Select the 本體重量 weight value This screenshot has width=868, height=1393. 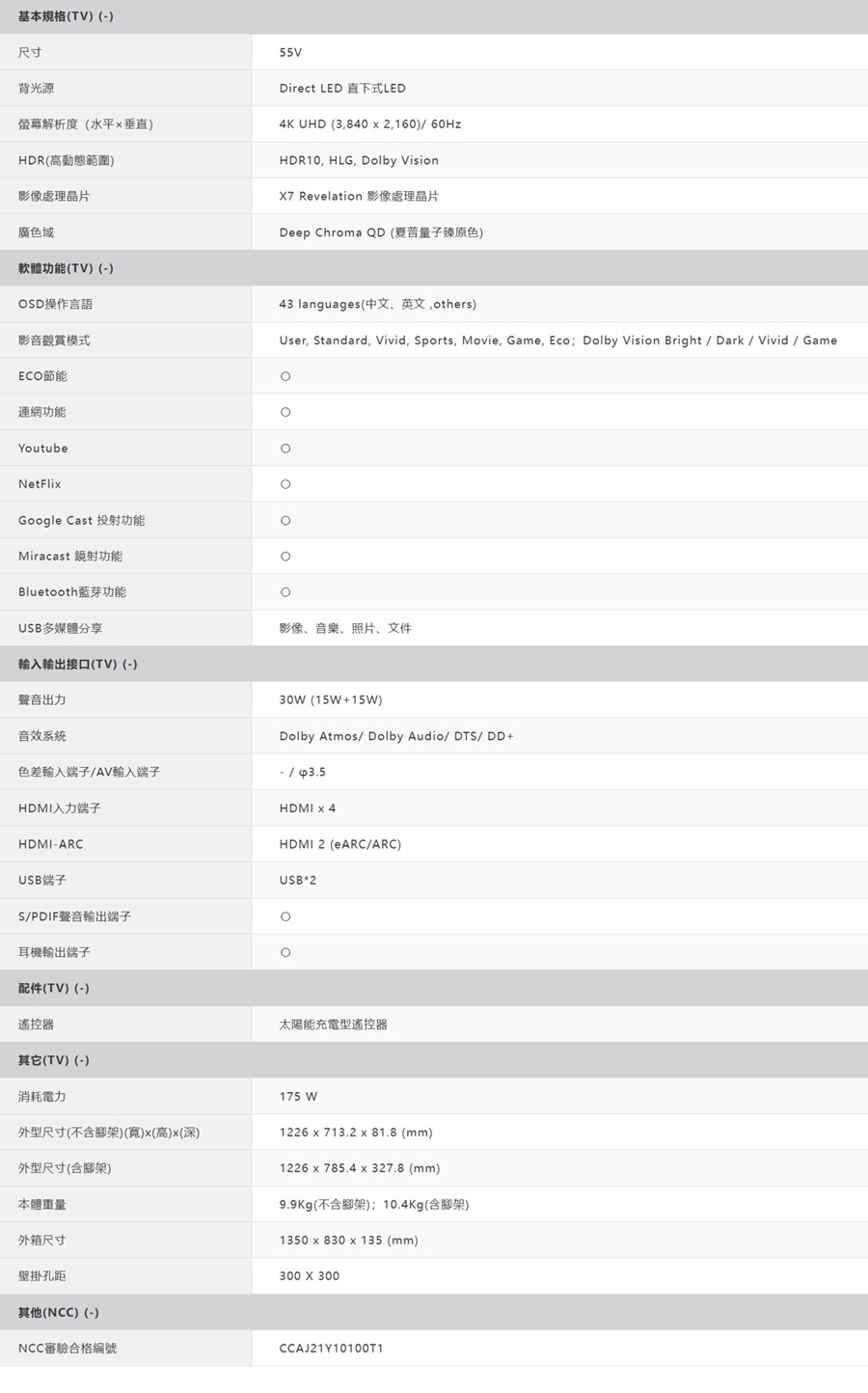pos(374,1205)
